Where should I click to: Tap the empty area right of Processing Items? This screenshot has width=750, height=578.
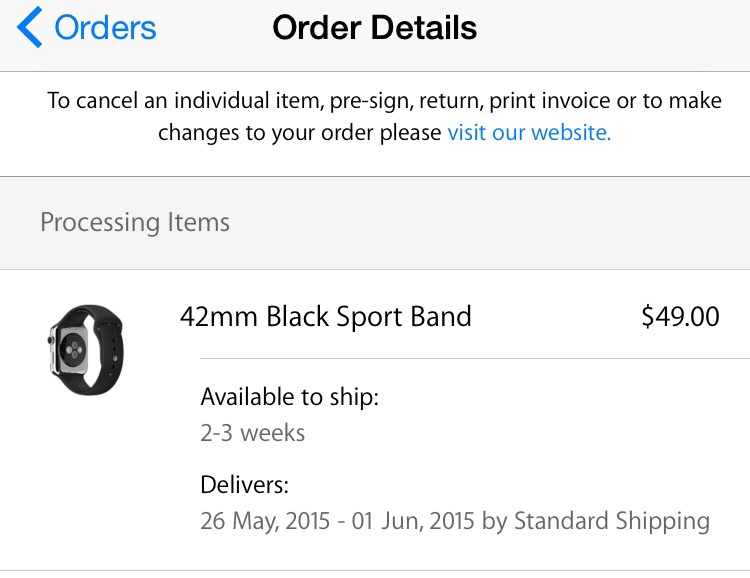click(500, 222)
